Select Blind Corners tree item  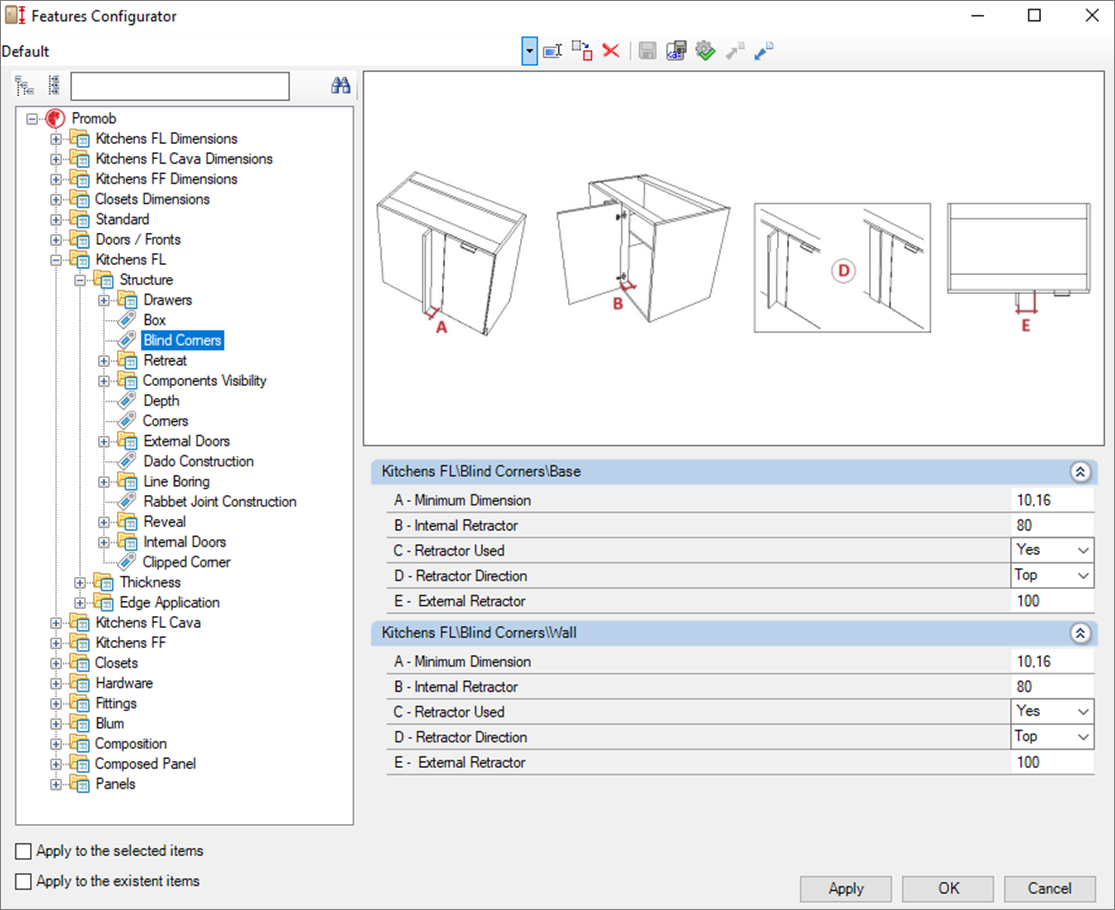coord(183,341)
